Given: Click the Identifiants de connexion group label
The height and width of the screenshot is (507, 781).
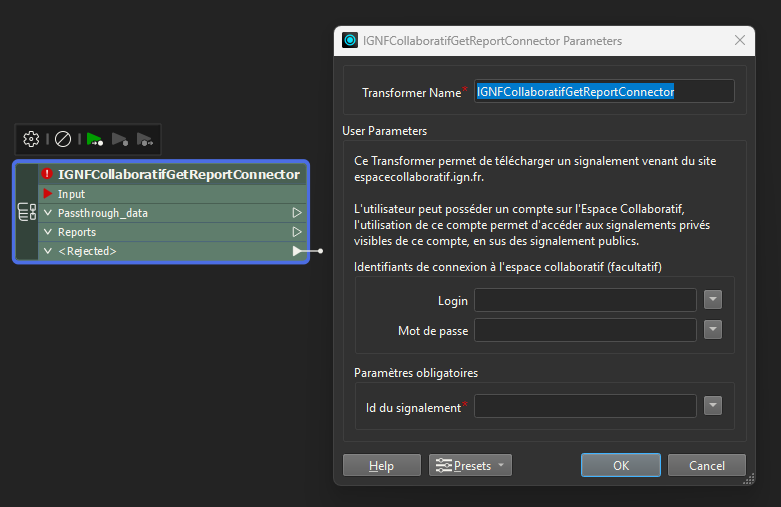Looking at the screenshot, I should 508,267.
